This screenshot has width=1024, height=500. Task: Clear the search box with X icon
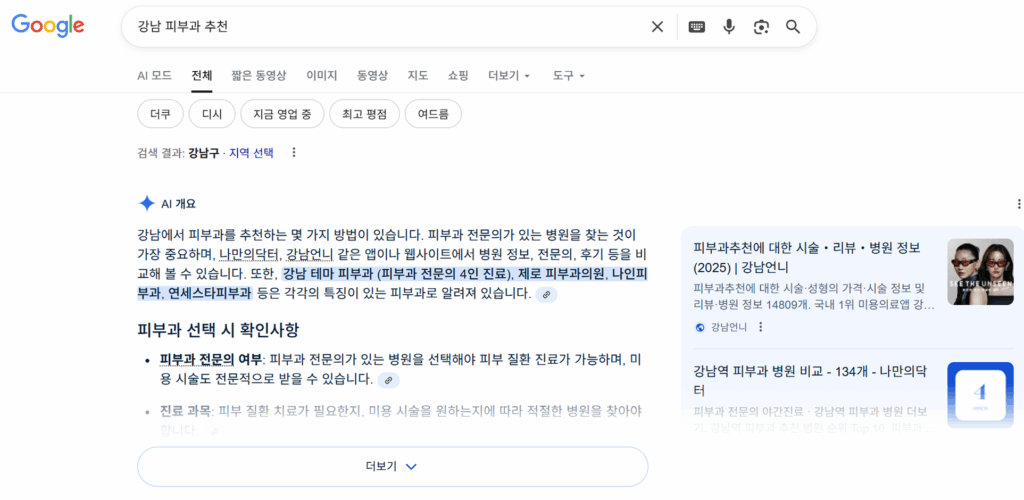[657, 27]
